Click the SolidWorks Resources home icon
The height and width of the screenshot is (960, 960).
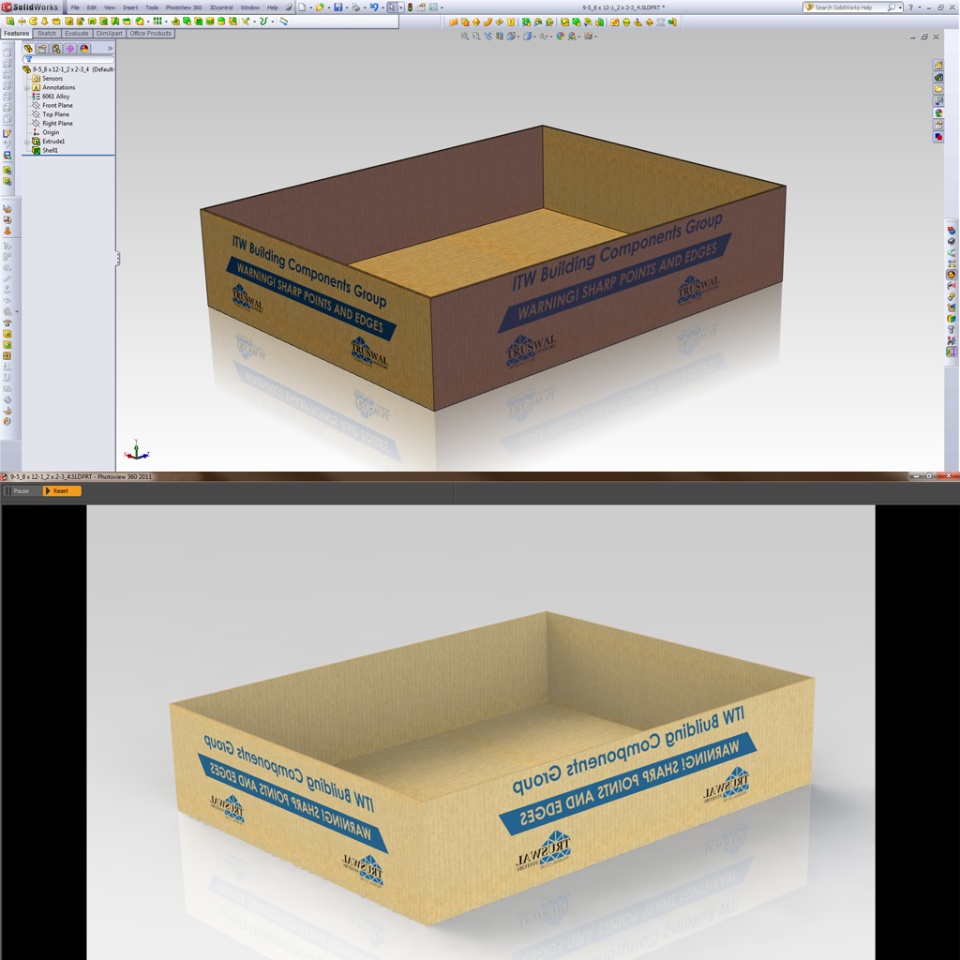tap(938, 65)
